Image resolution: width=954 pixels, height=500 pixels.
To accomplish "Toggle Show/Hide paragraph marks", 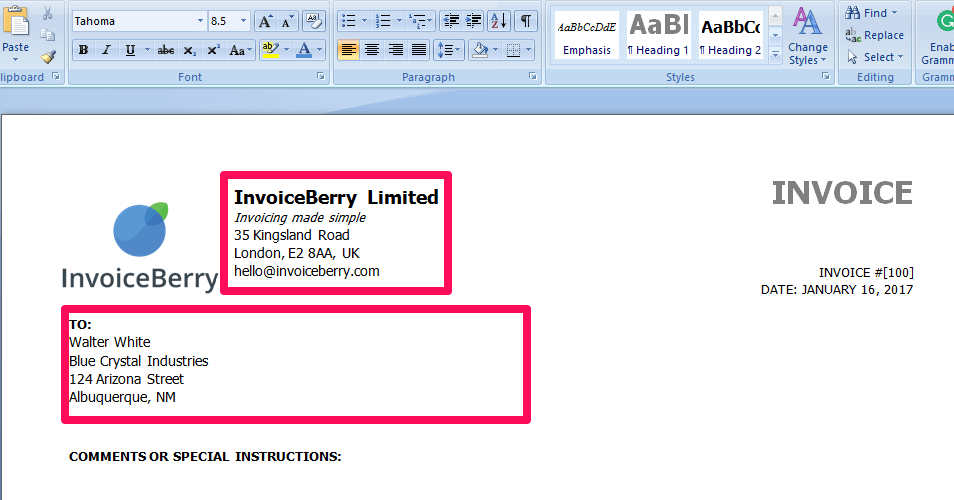I will click(526, 21).
